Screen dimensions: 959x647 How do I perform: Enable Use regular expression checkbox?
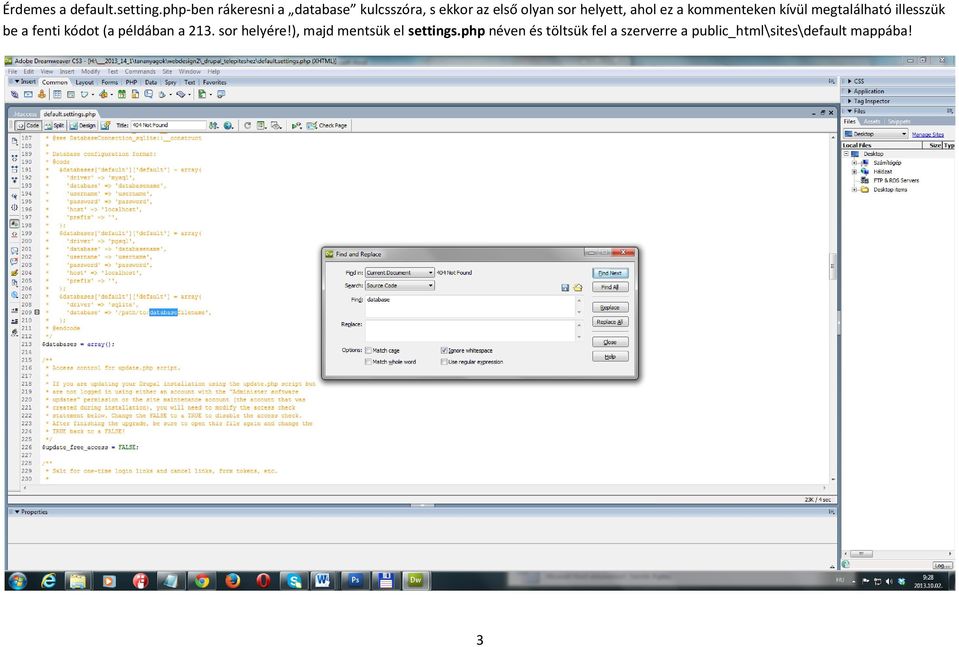(x=444, y=361)
